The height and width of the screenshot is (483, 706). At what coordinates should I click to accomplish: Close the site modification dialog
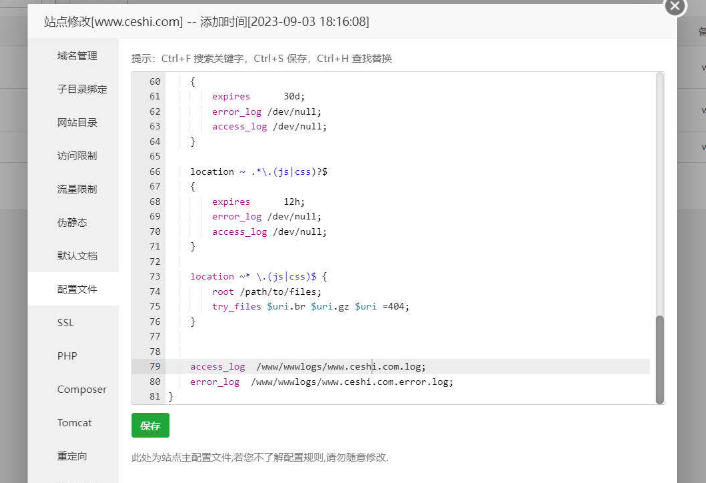675,6
